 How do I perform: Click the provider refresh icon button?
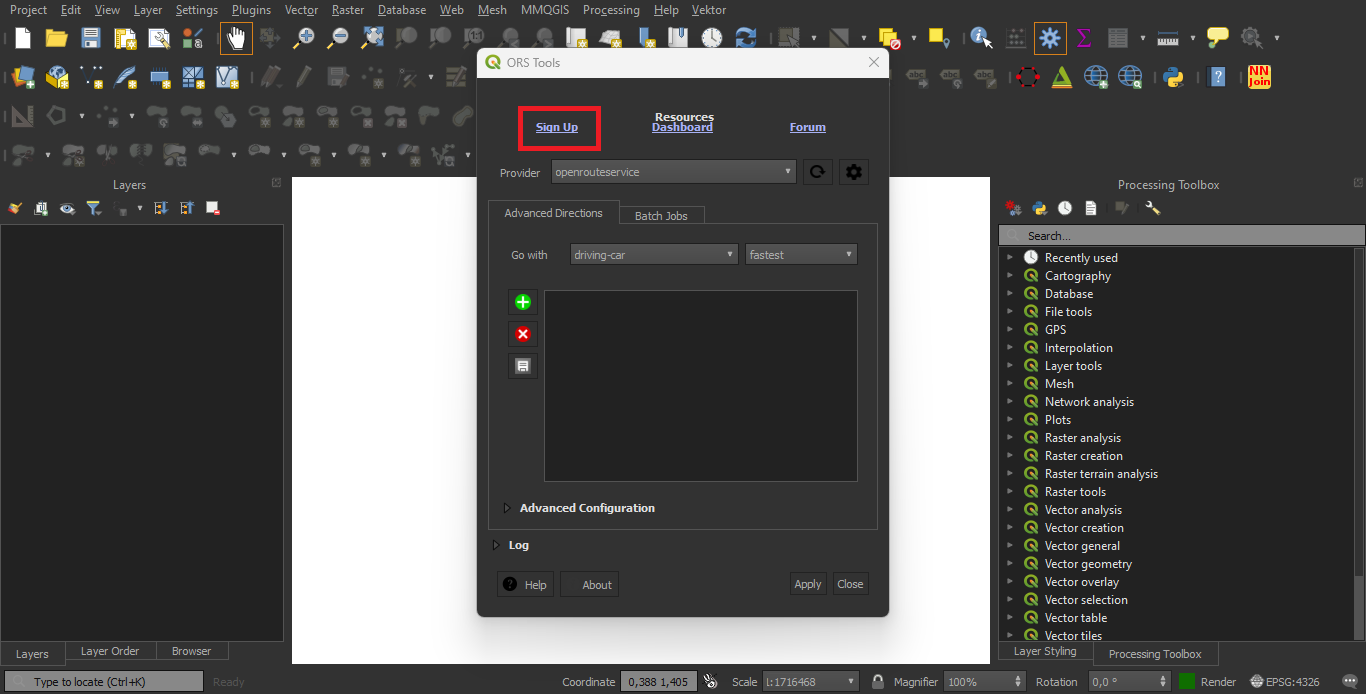click(x=817, y=172)
